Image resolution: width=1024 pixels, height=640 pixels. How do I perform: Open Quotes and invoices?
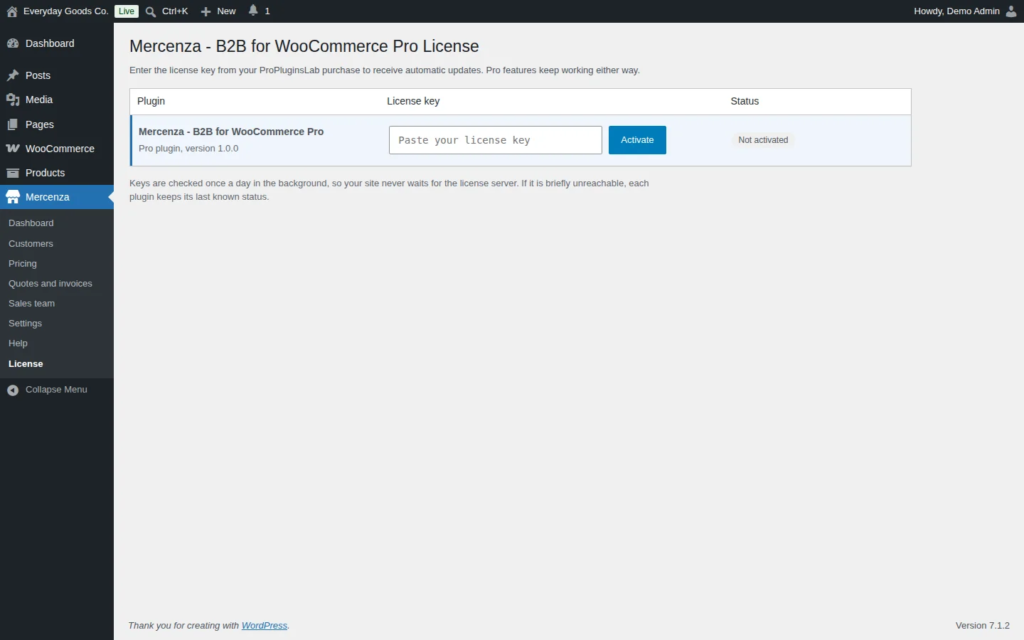pyautogui.click(x=50, y=283)
